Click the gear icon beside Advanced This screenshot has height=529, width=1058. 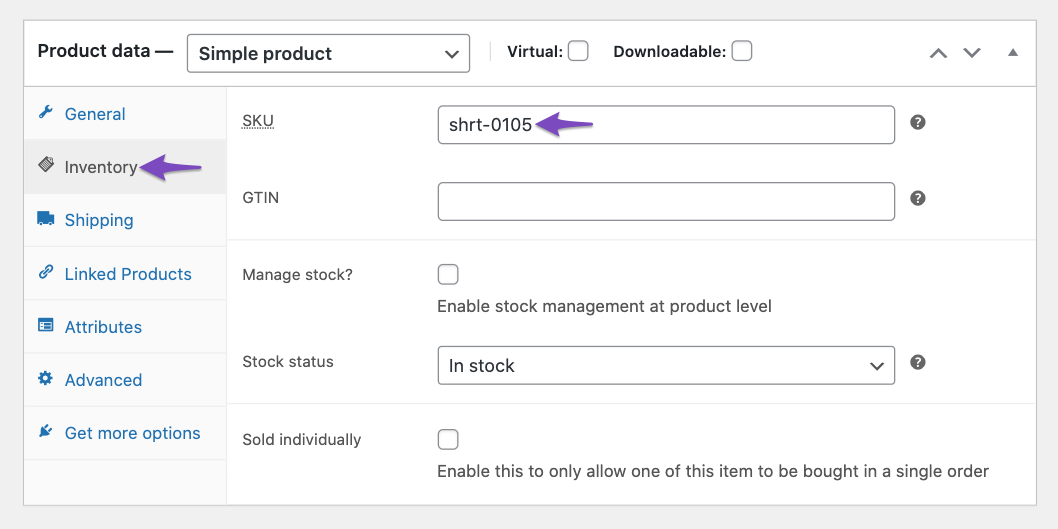point(45,378)
